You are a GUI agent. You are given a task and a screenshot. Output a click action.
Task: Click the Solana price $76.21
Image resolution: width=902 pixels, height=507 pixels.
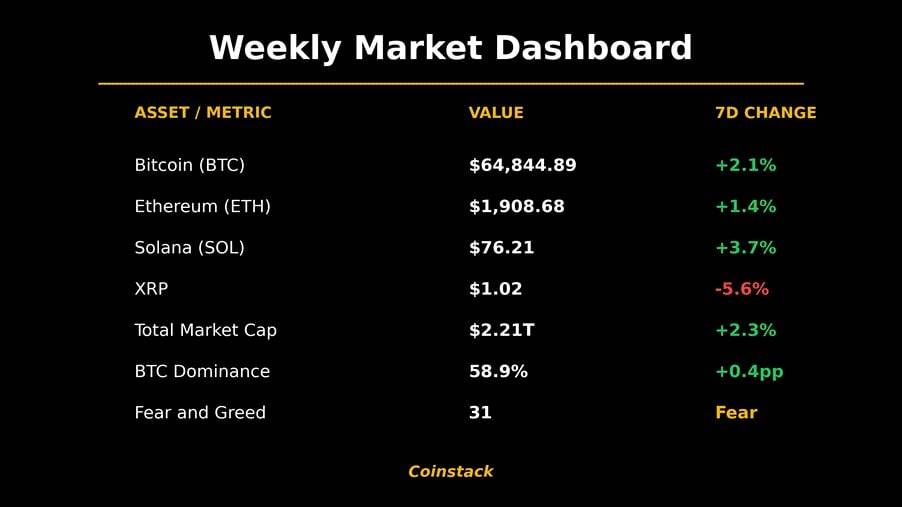pos(501,247)
